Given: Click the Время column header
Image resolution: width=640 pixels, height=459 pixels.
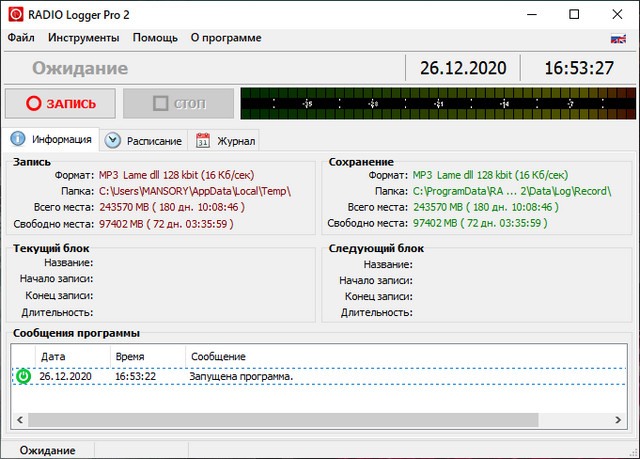Looking at the screenshot, I should pos(129,356).
